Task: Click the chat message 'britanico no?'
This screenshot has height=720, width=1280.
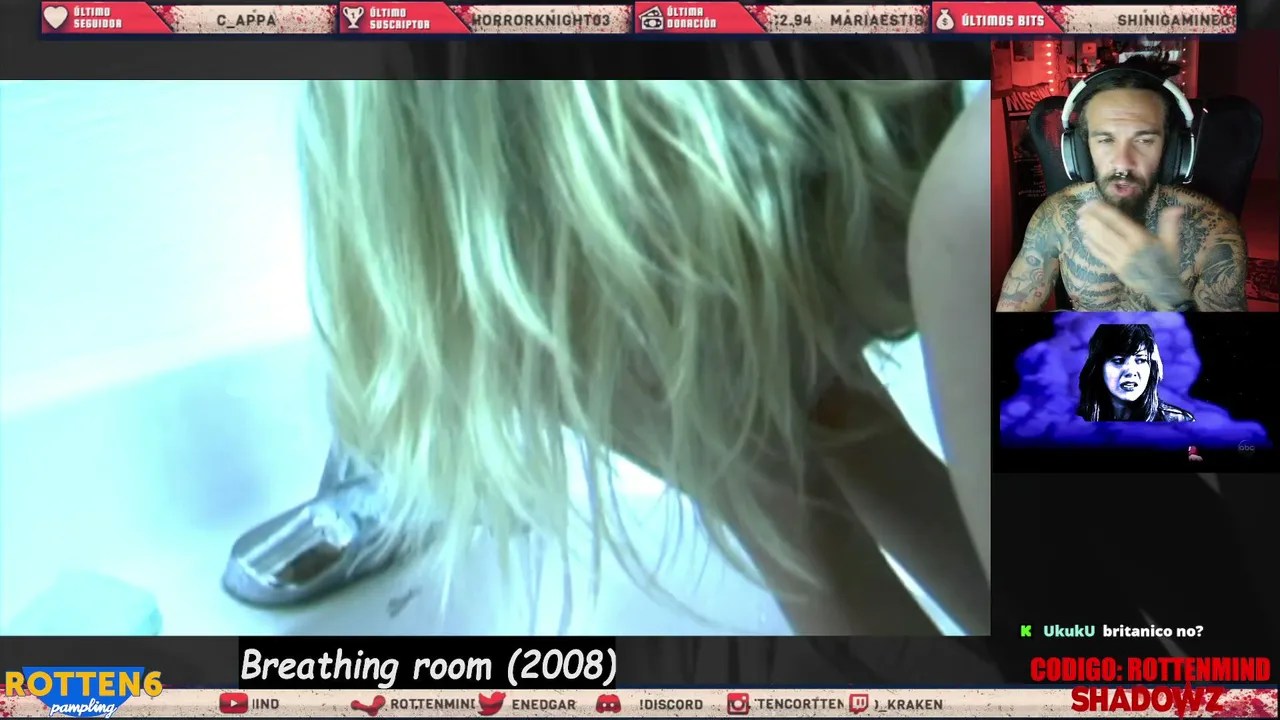Action: 1153,631
